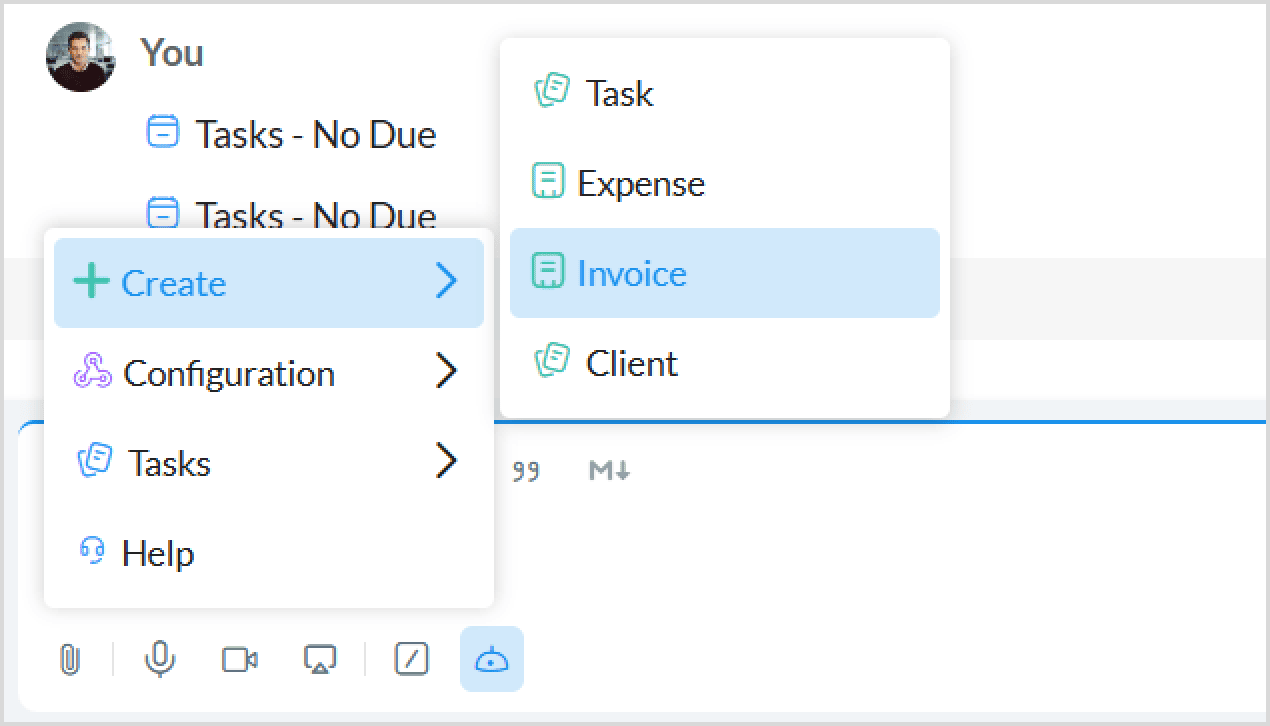The height and width of the screenshot is (726, 1270).
Task: Open the Help menu item
Action: tap(157, 553)
